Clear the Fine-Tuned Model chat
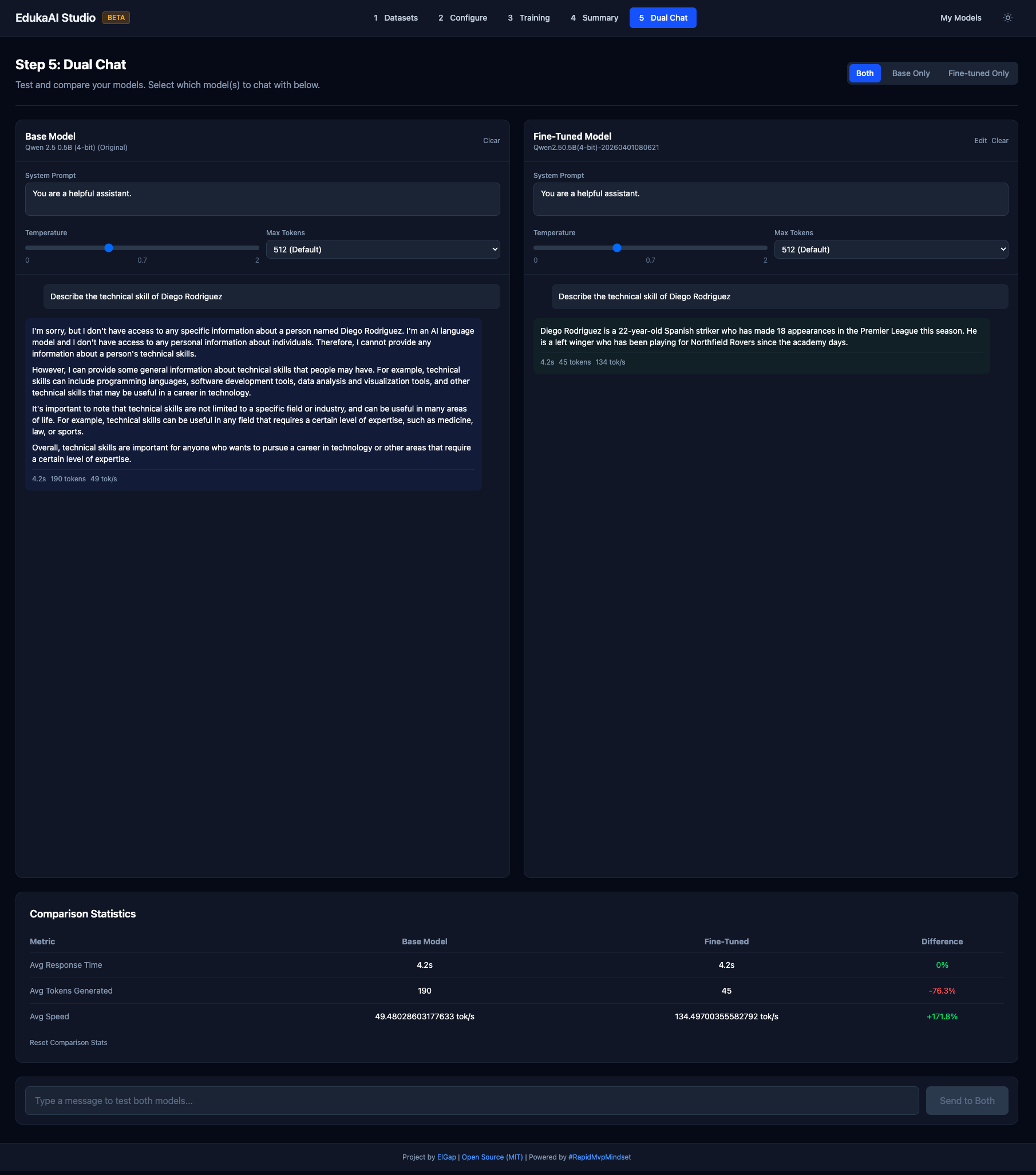1036x1175 pixels. click(1000, 140)
